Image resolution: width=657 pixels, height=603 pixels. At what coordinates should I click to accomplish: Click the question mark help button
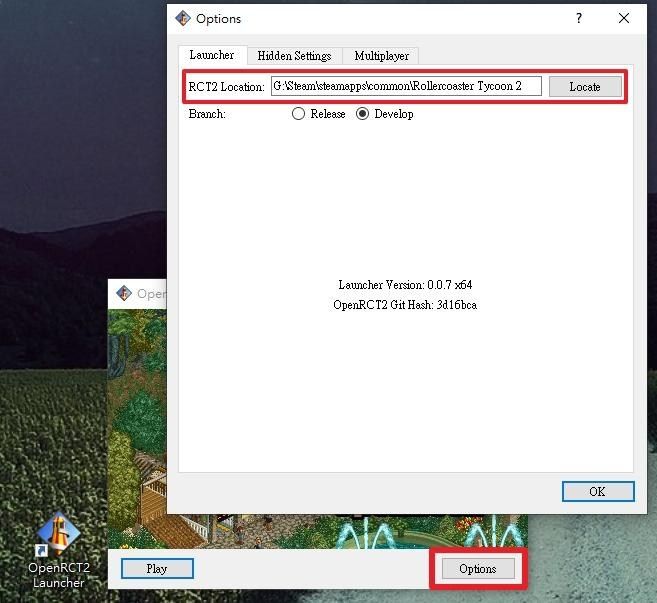coord(579,18)
